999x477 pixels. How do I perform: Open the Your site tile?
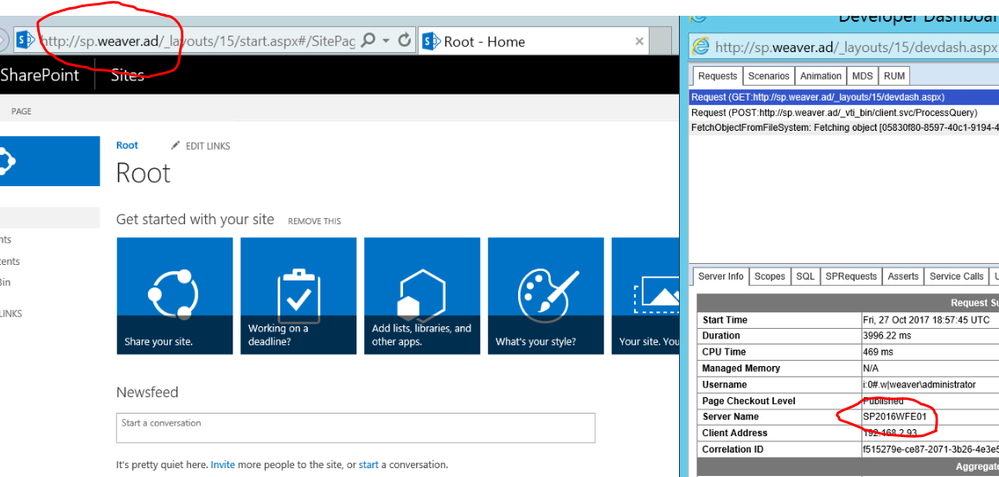coord(645,296)
